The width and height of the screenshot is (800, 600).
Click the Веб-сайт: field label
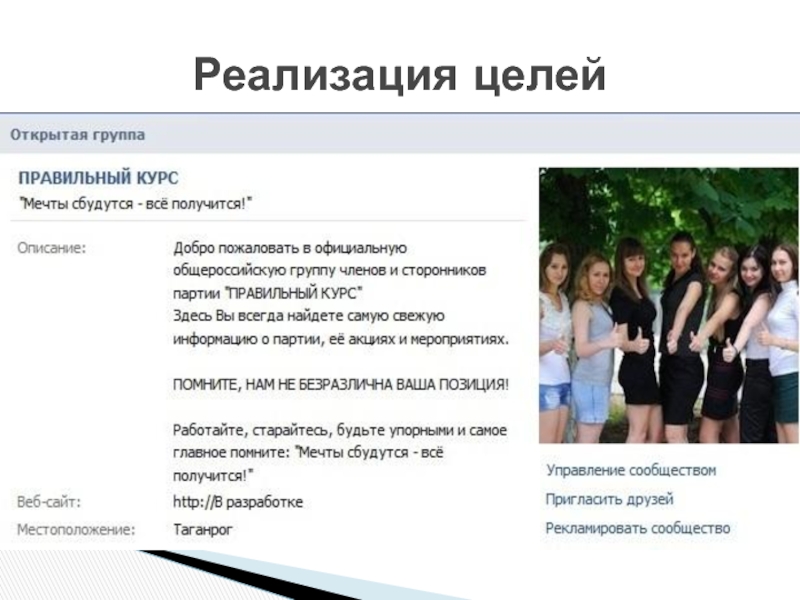(48, 501)
